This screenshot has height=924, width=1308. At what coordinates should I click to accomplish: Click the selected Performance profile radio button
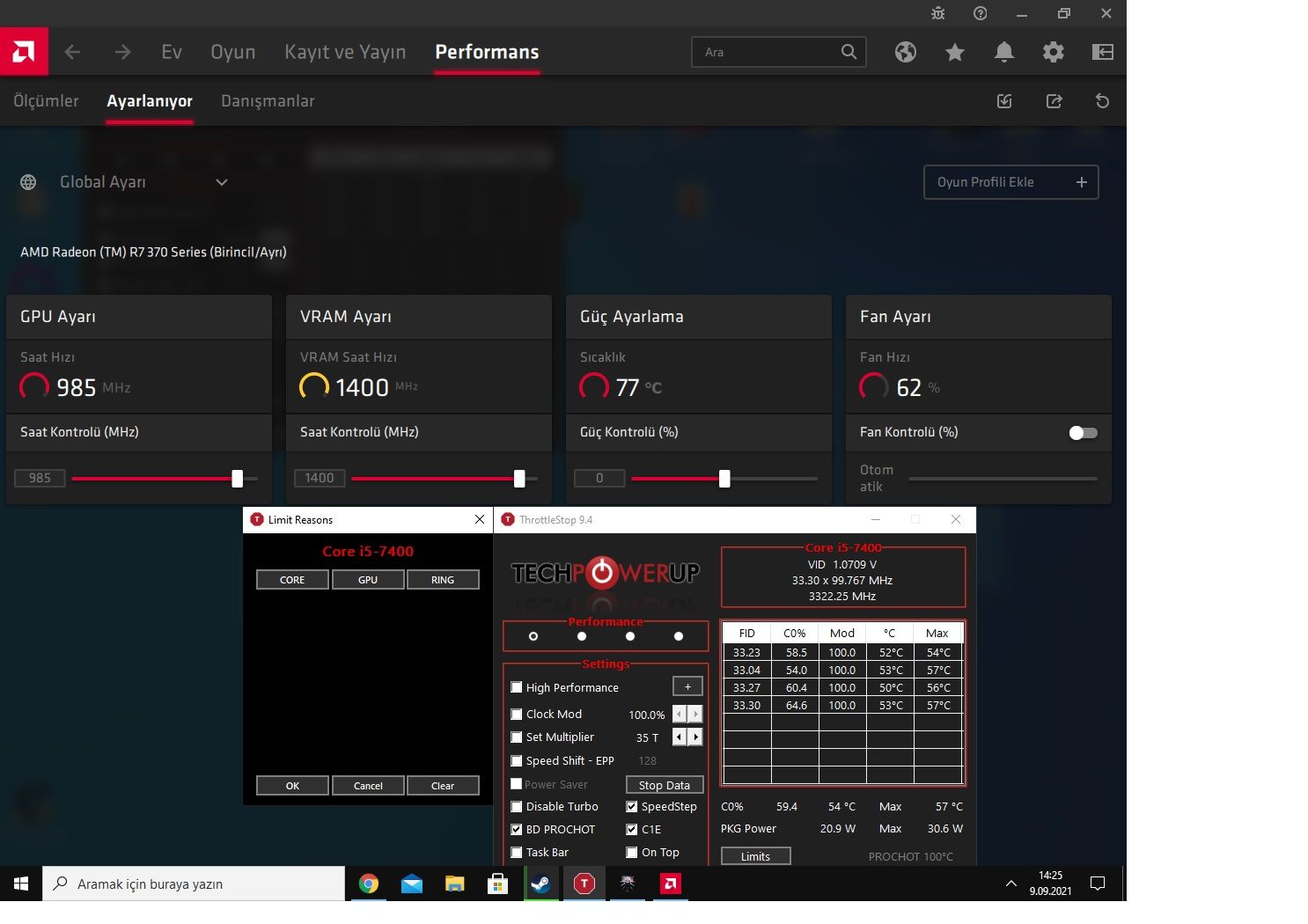[533, 636]
